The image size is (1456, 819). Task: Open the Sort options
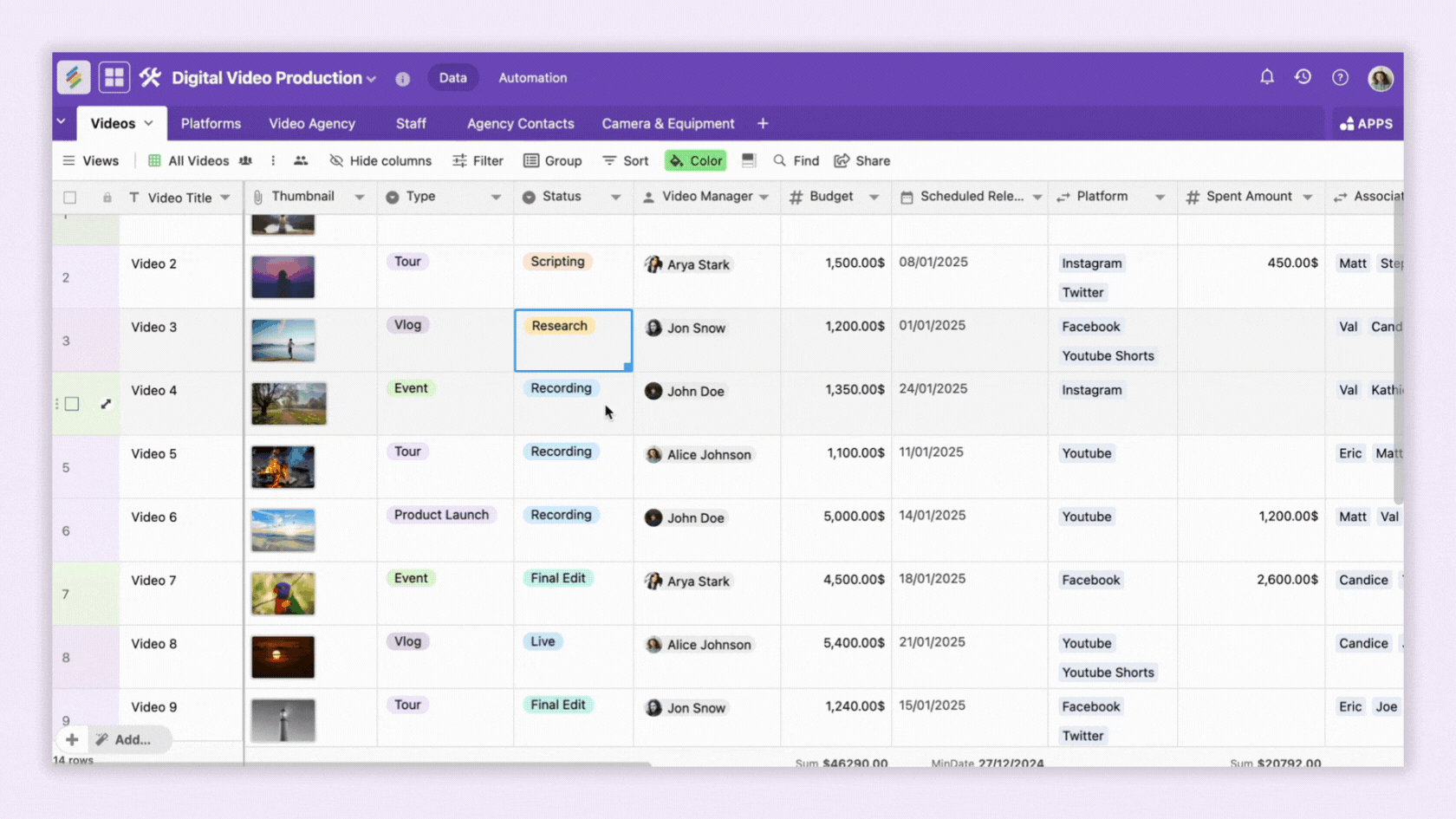(x=625, y=160)
